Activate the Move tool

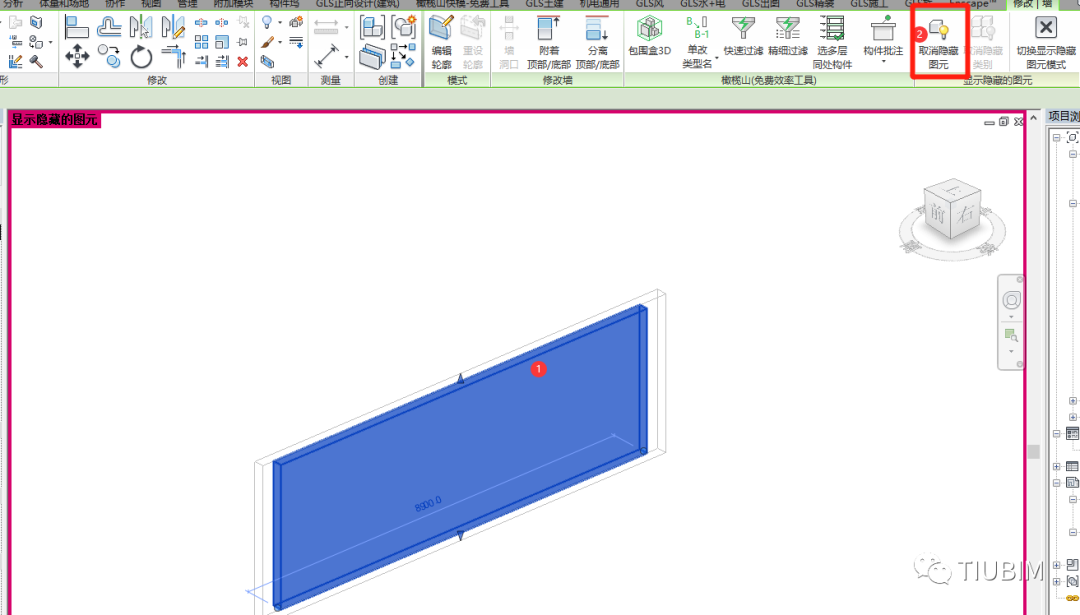(76, 56)
